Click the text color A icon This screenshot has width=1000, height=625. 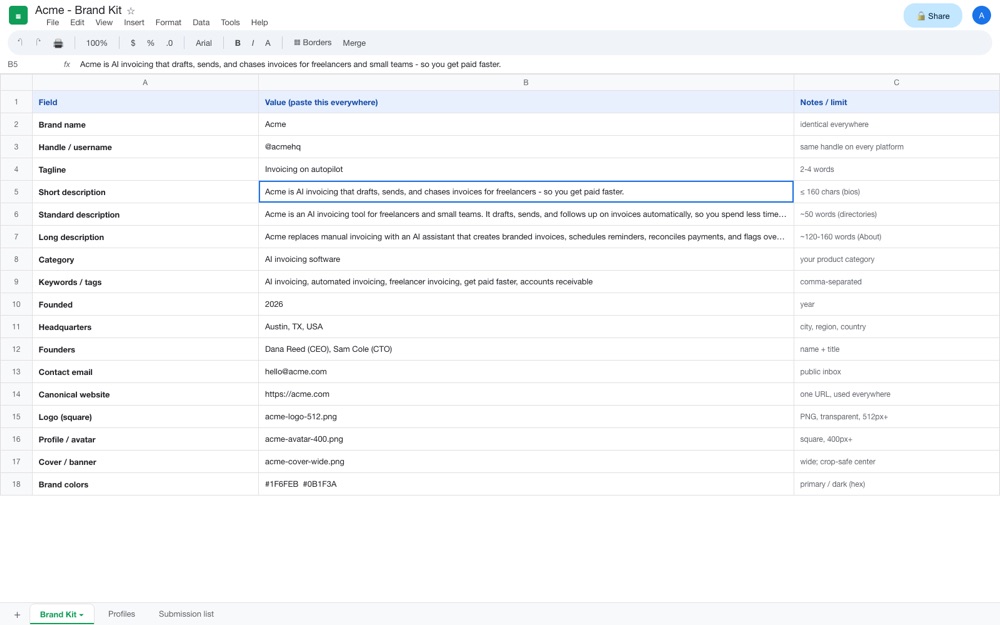tap(267, 43)
